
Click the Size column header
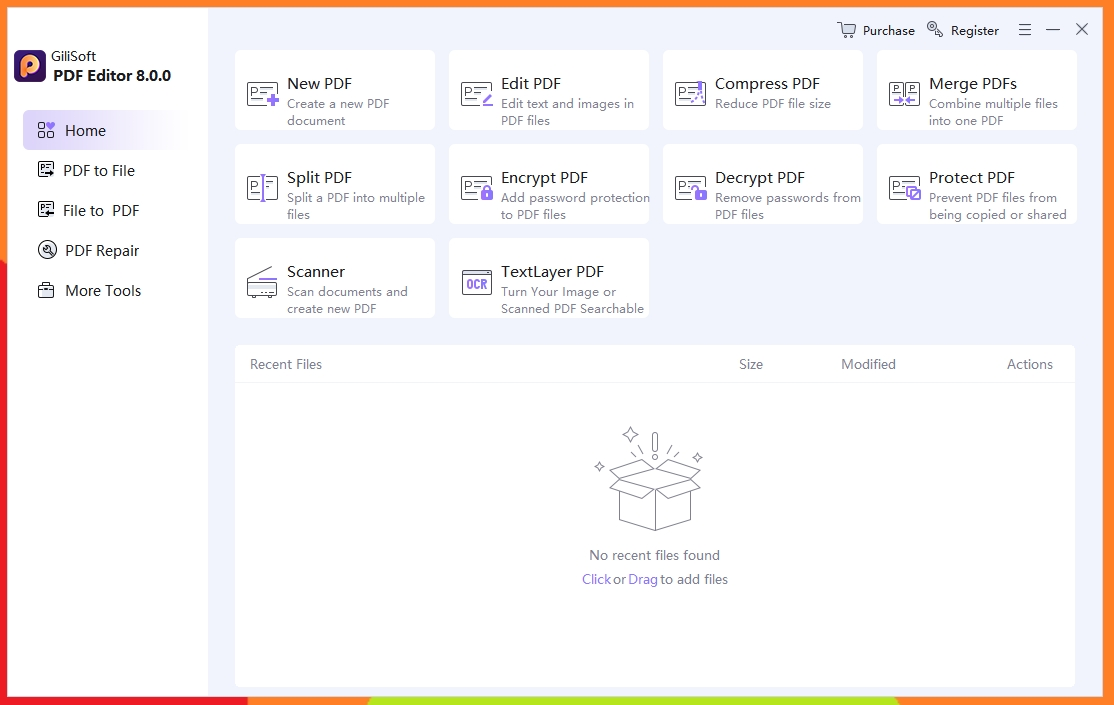(x=750, y=364)
